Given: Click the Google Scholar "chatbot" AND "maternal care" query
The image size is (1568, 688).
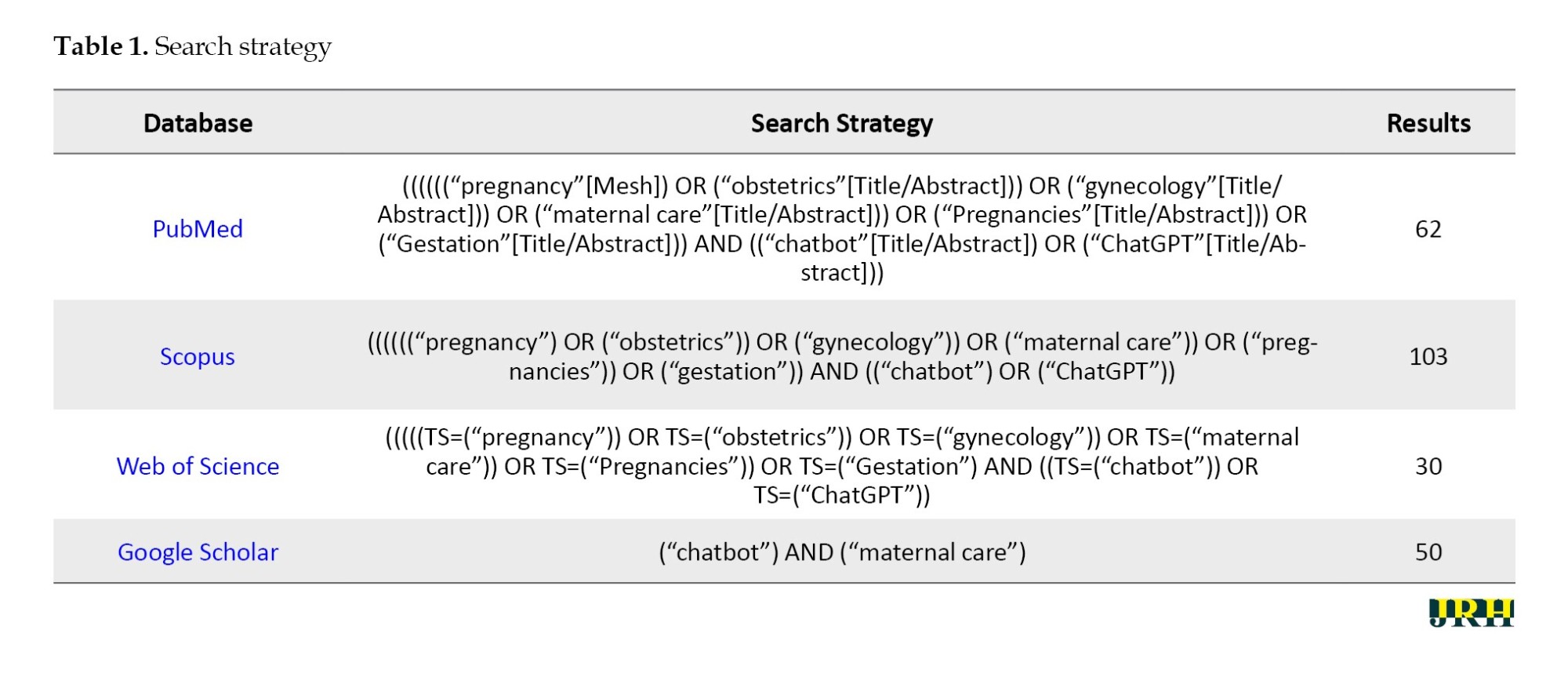Looking at the screenshot, I should pos(841,552).
